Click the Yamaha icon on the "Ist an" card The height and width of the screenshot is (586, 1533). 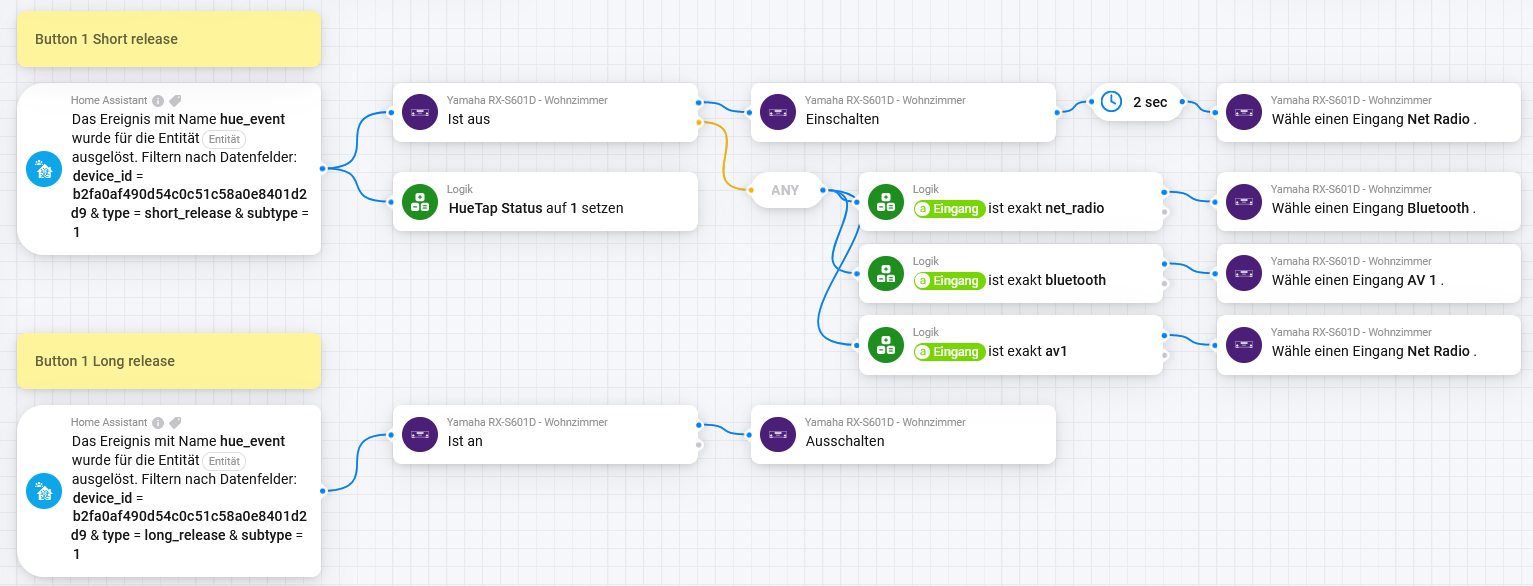click(x=420, y=434)
